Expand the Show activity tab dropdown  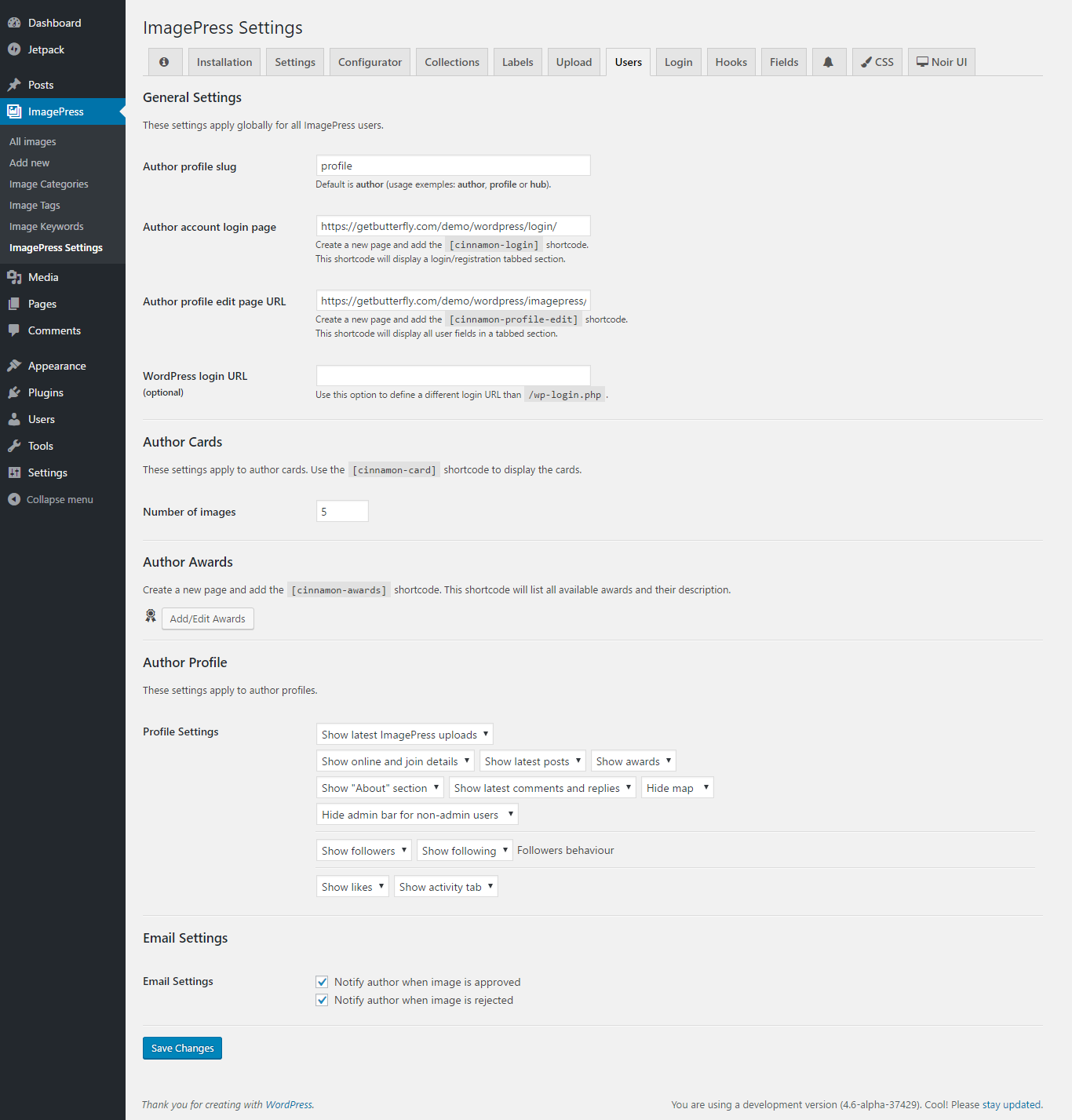tap(445, 887)
